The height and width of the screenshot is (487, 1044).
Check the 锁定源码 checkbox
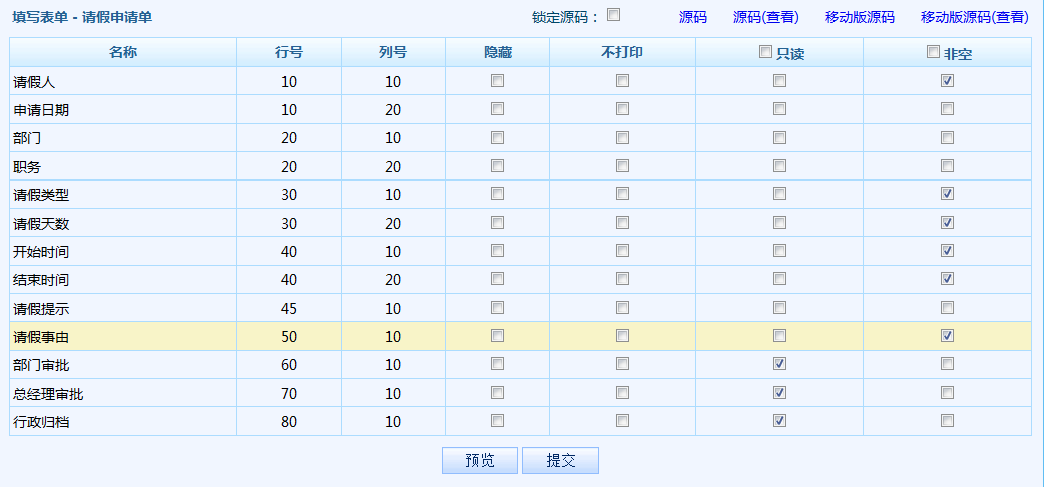pos(614,15)
